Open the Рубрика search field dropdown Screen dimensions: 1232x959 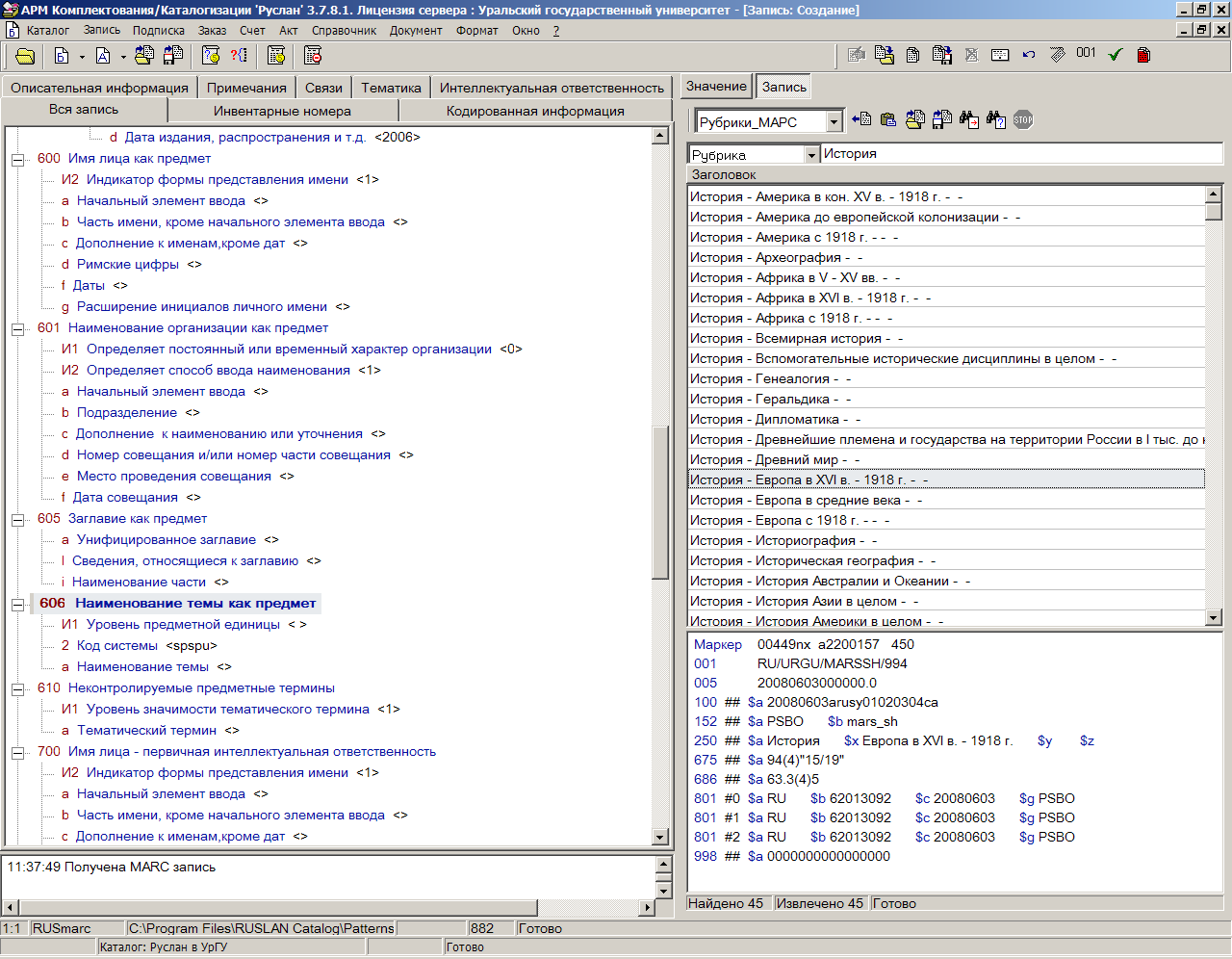[x=811, y=155]
